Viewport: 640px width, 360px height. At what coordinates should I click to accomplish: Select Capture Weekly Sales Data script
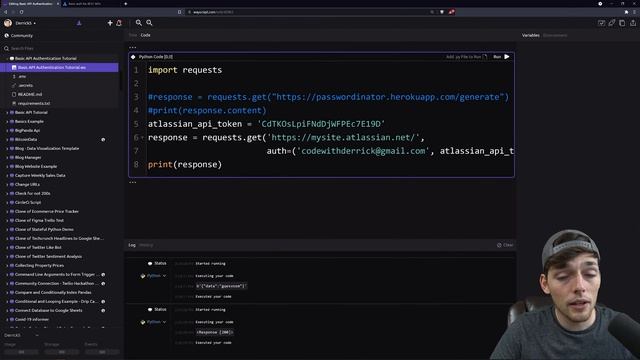[x=40, y=176]
